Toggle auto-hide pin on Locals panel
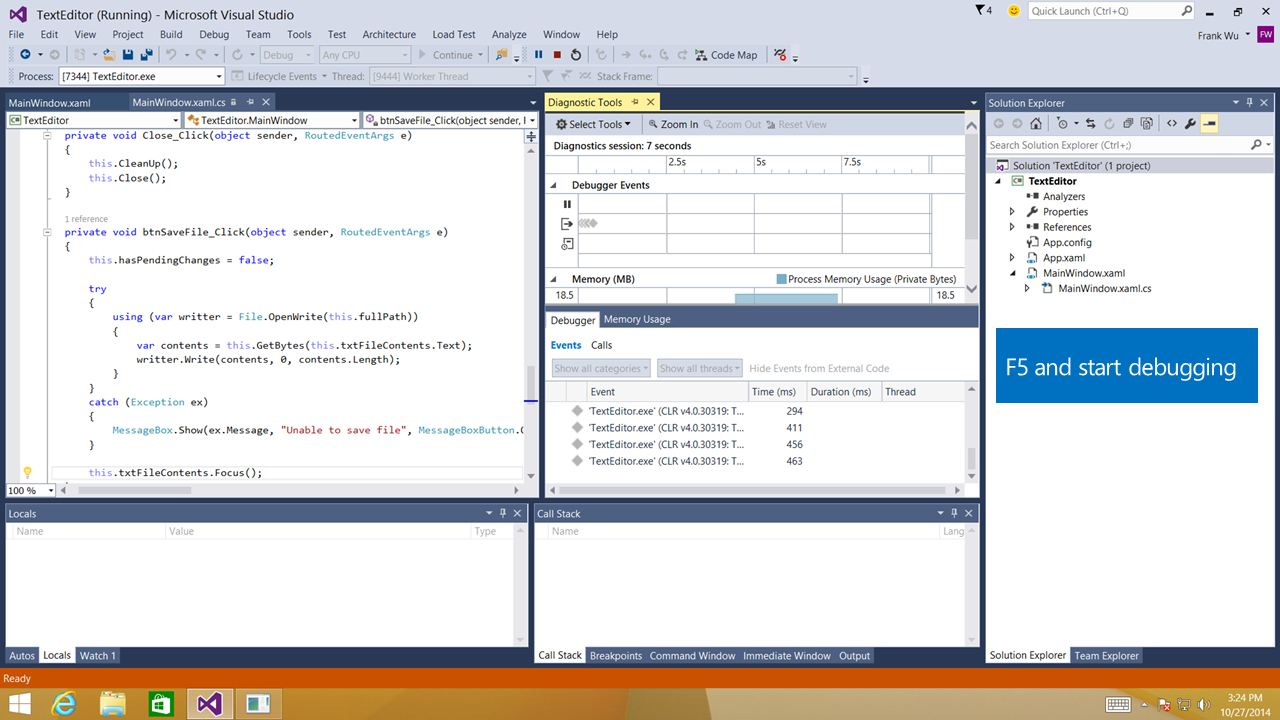The height and width of the screenshot is (720, 1280). click(503, 513)
